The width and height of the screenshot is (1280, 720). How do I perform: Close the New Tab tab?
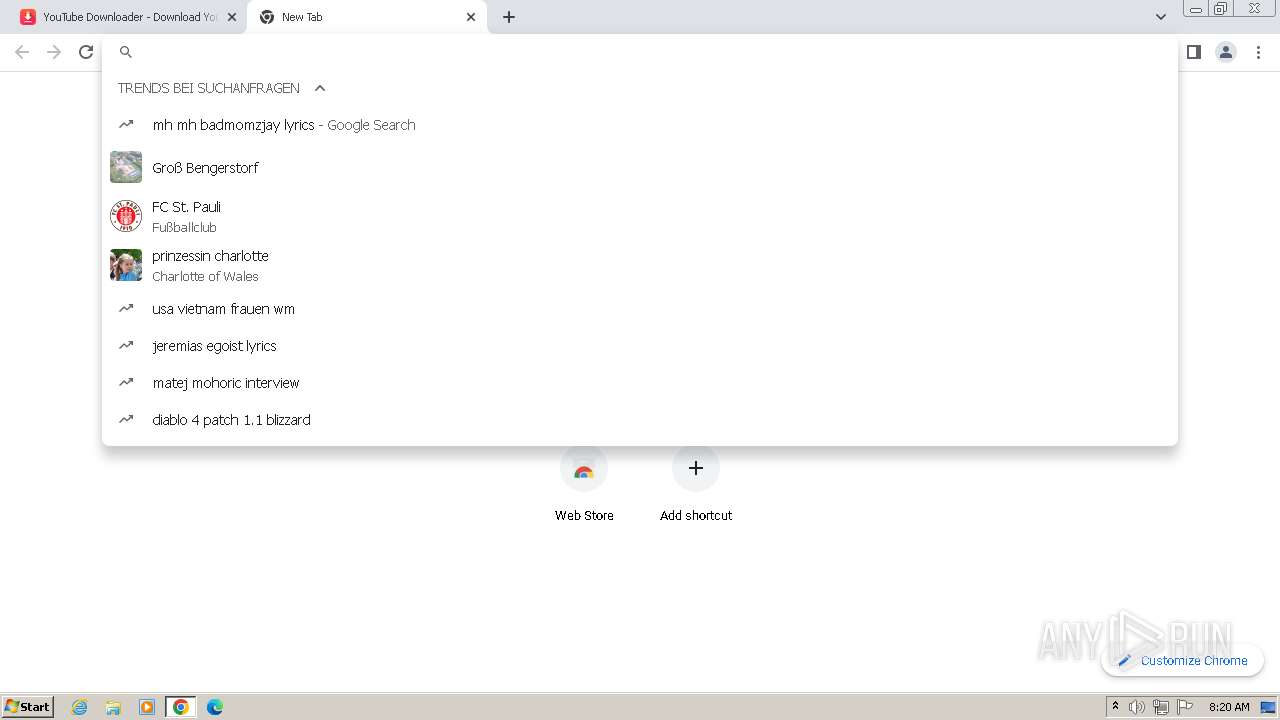[x=471, y=17]
